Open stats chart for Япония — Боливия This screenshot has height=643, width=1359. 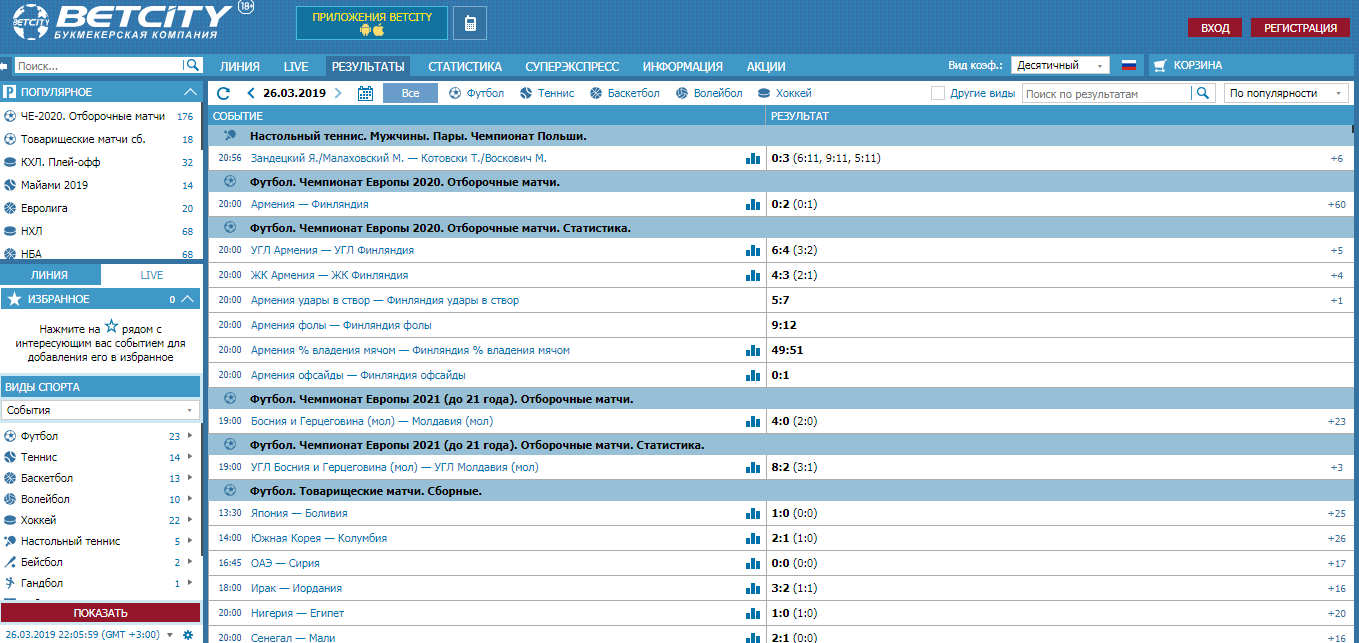coord(753,513)
